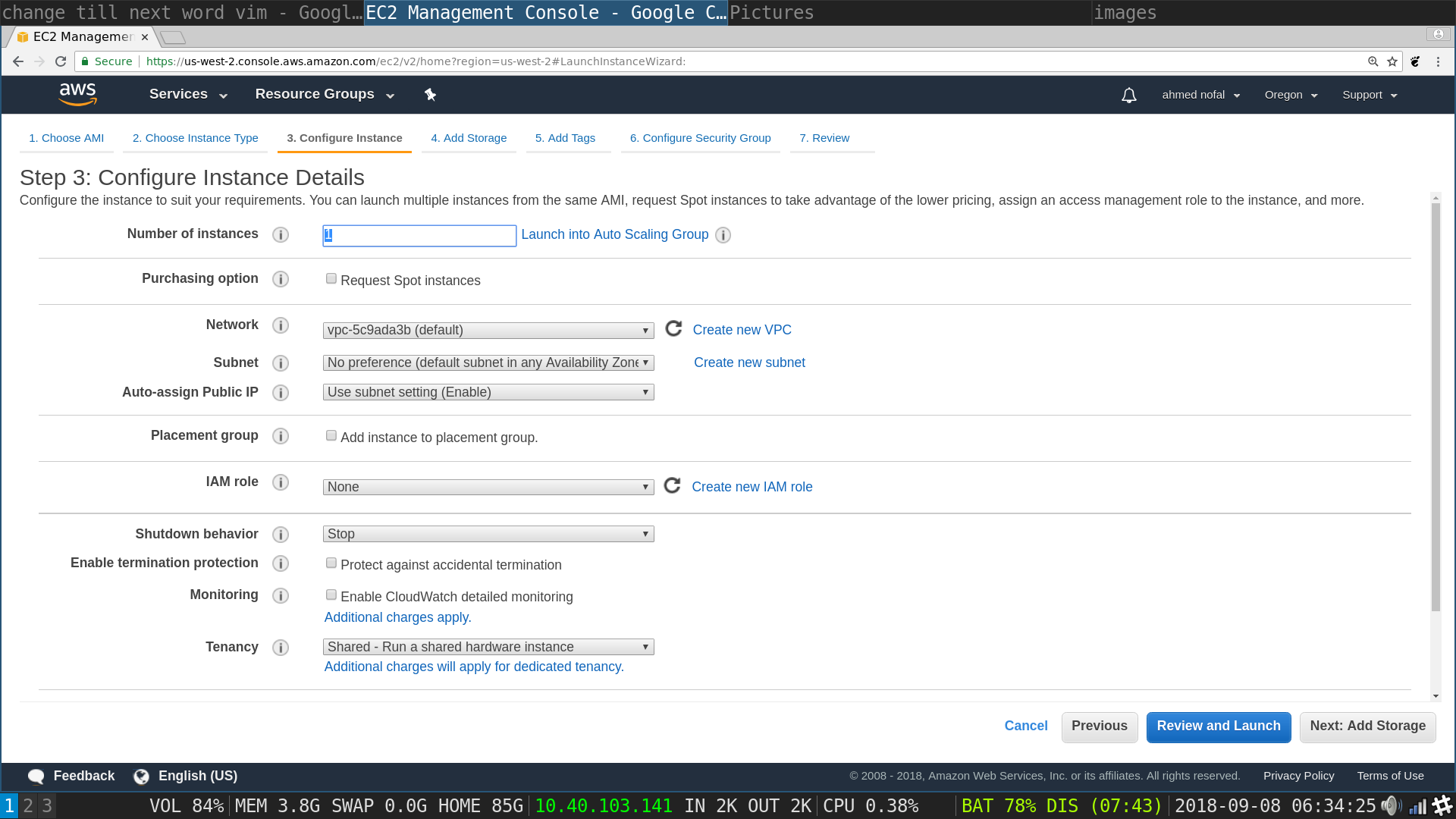Click refresh icon beside IAM role dropdown

[672, 485]
